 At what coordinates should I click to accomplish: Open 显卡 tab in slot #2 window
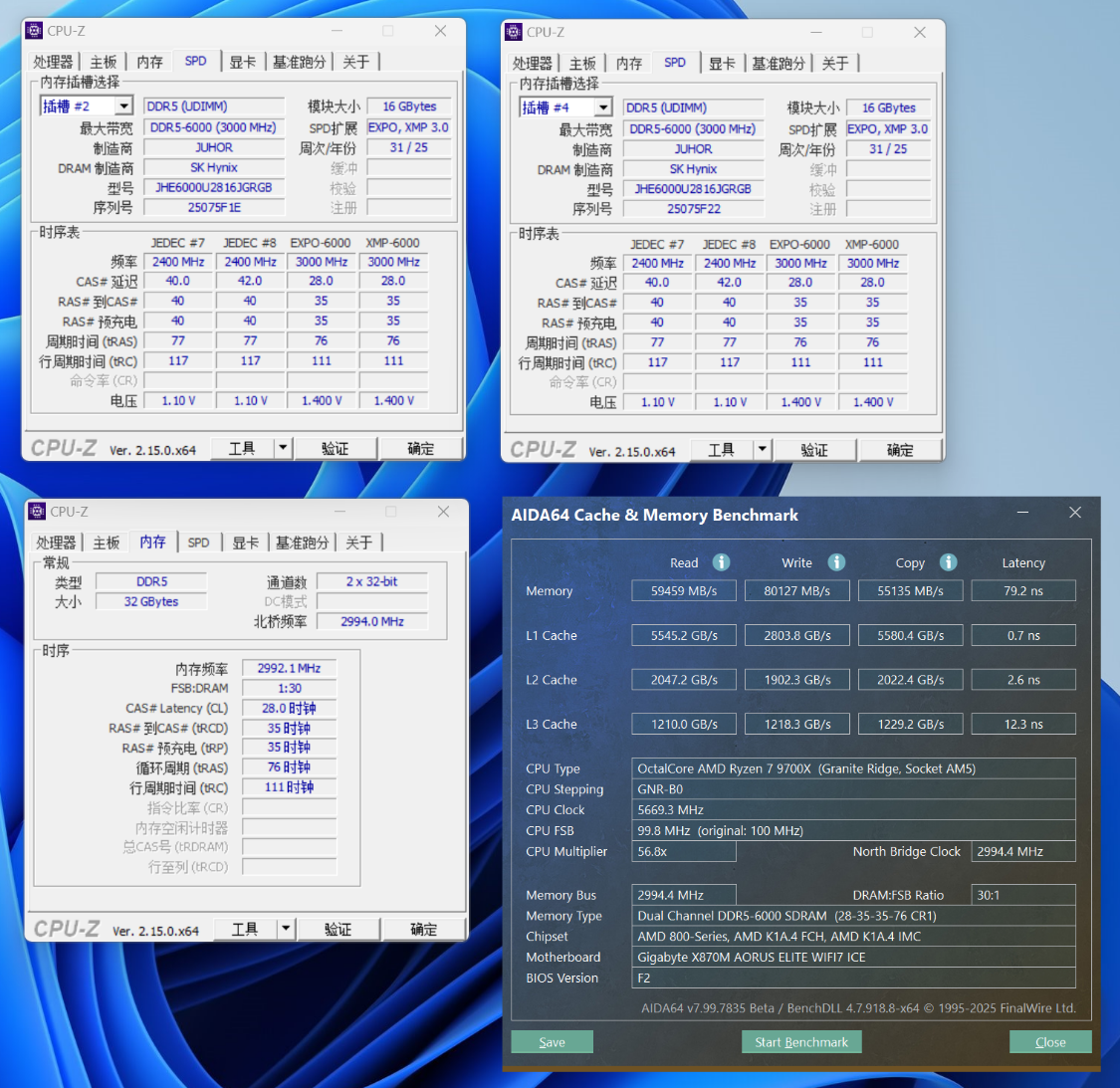point(242,62)
